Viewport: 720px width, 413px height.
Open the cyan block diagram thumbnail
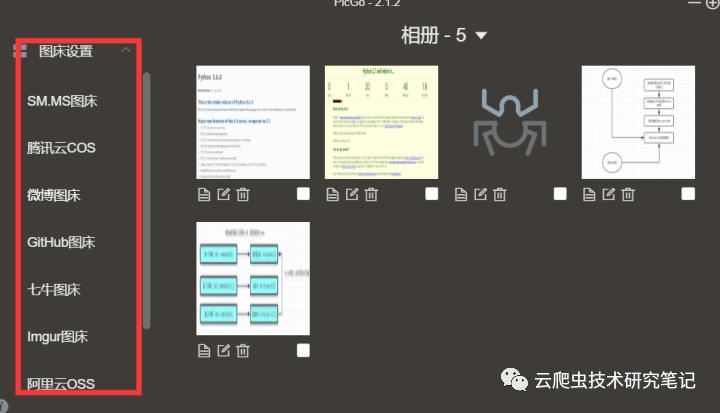(x=253, y=279)
